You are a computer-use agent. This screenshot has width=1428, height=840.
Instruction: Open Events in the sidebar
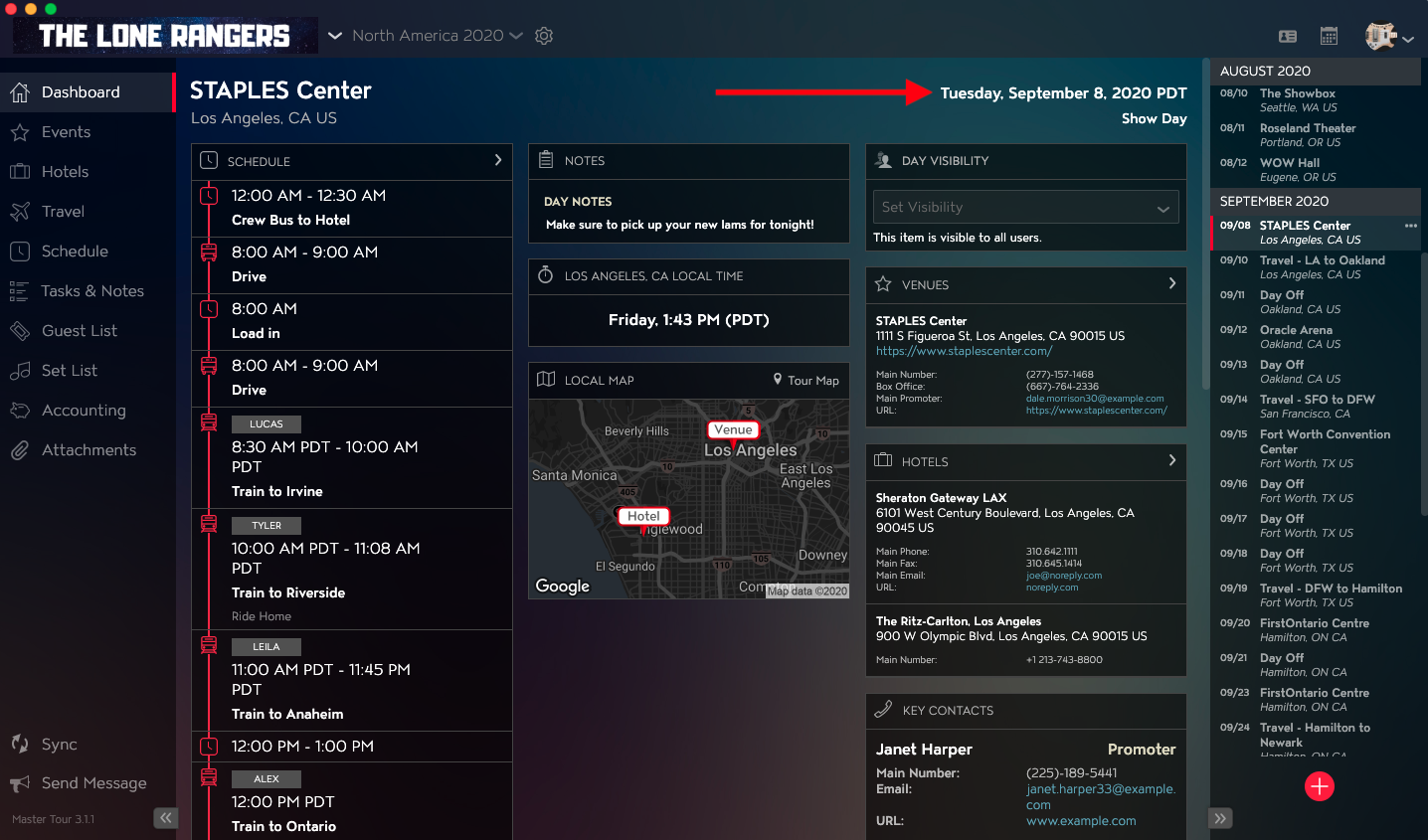pyautogui.click(x=88, y=132)
